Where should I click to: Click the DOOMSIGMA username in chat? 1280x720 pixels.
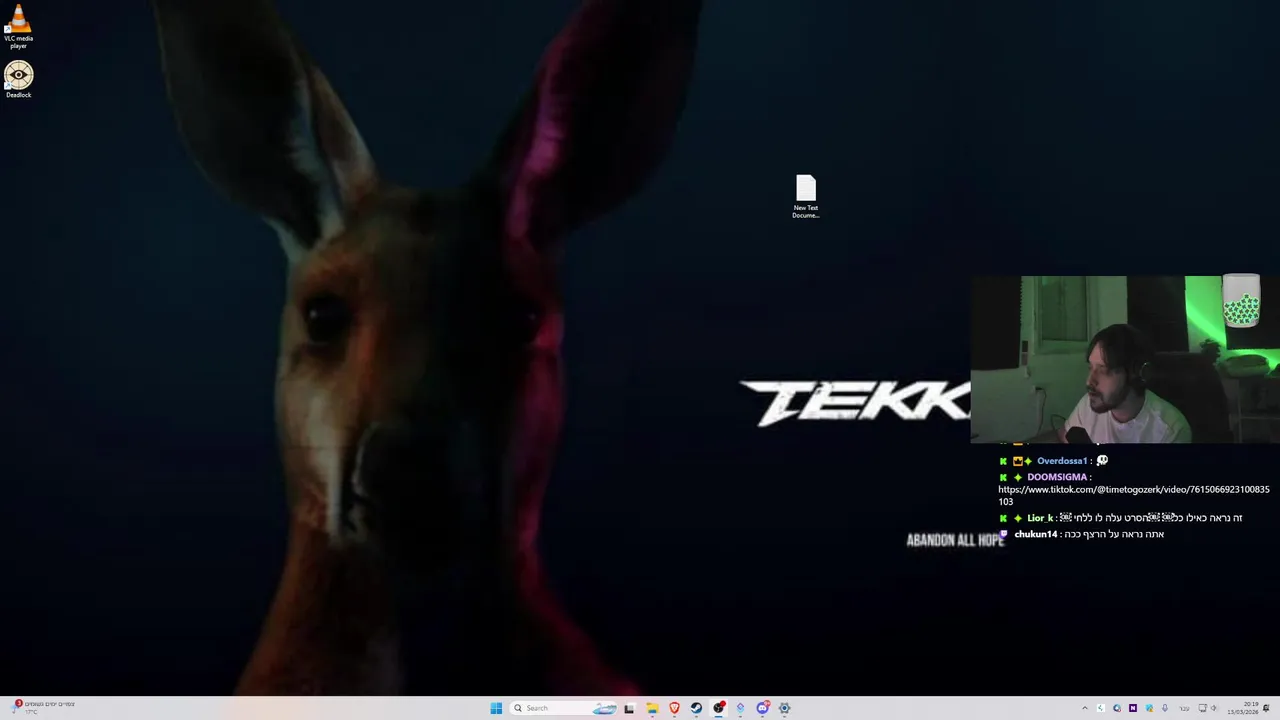tap(1057, 477)
